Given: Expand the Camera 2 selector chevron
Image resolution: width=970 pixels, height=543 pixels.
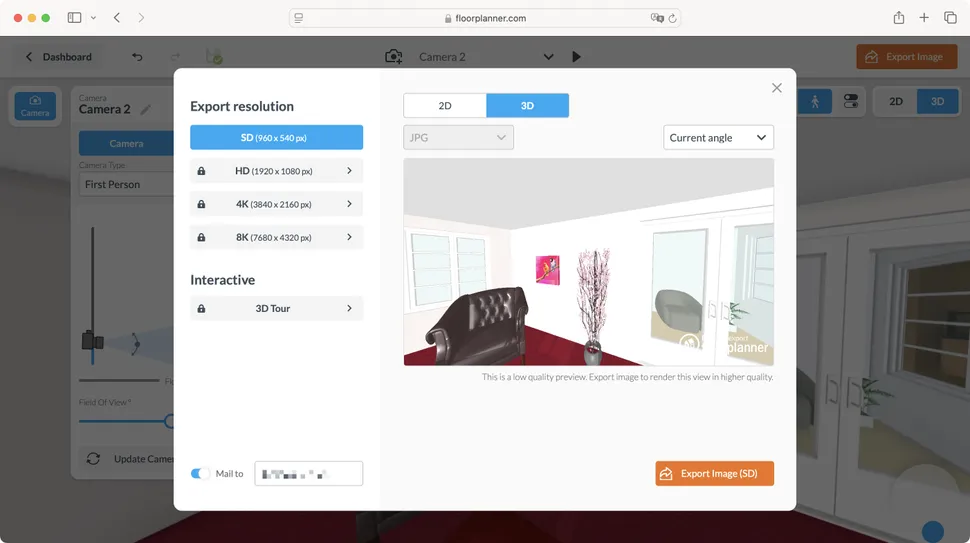Looking at the screenshot, I should (547, 57).
